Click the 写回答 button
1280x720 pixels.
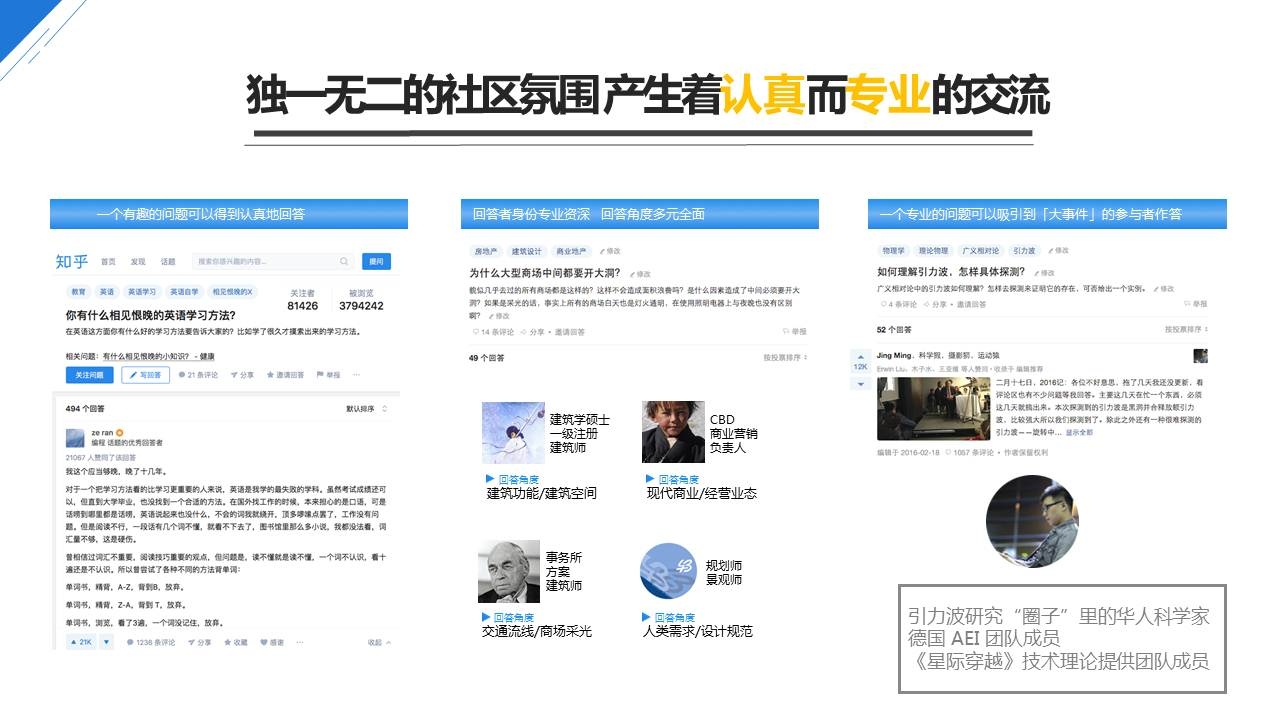146,375
